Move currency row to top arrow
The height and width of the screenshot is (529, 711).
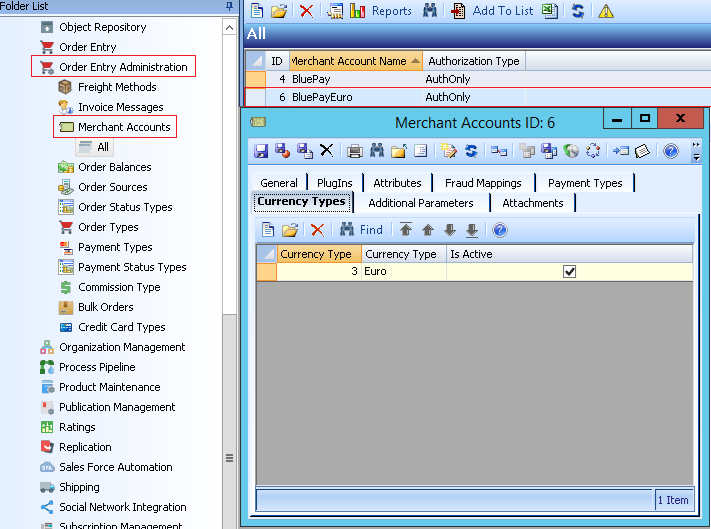pos(406,230)
